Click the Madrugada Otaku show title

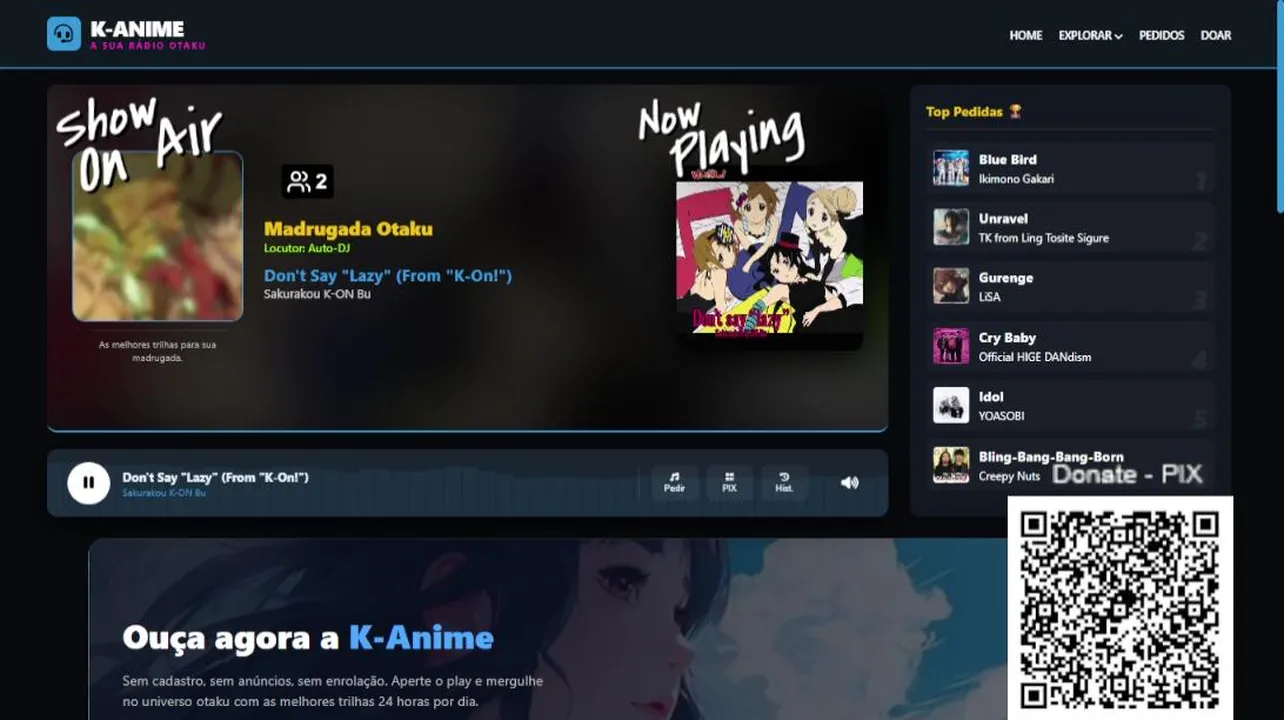click(x=348, y=229)
